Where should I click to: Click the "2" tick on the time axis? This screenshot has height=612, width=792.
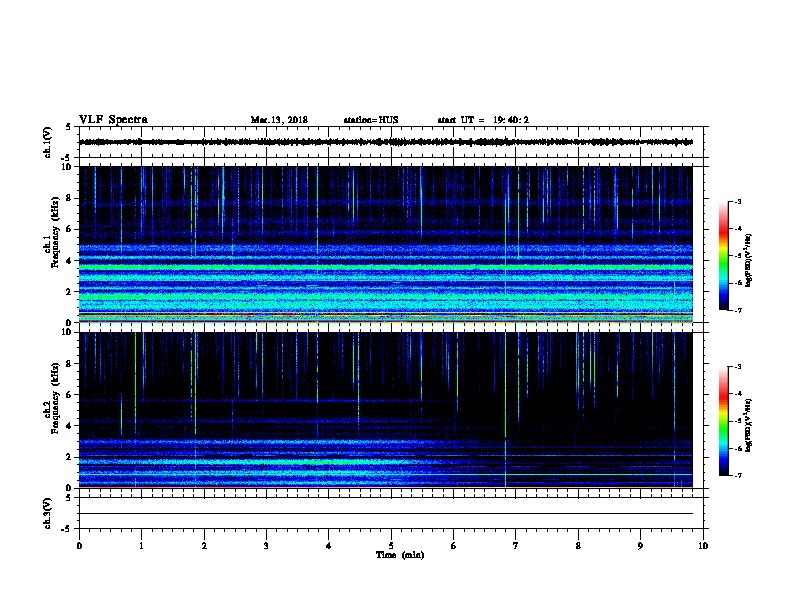click(x=204, y=546)
